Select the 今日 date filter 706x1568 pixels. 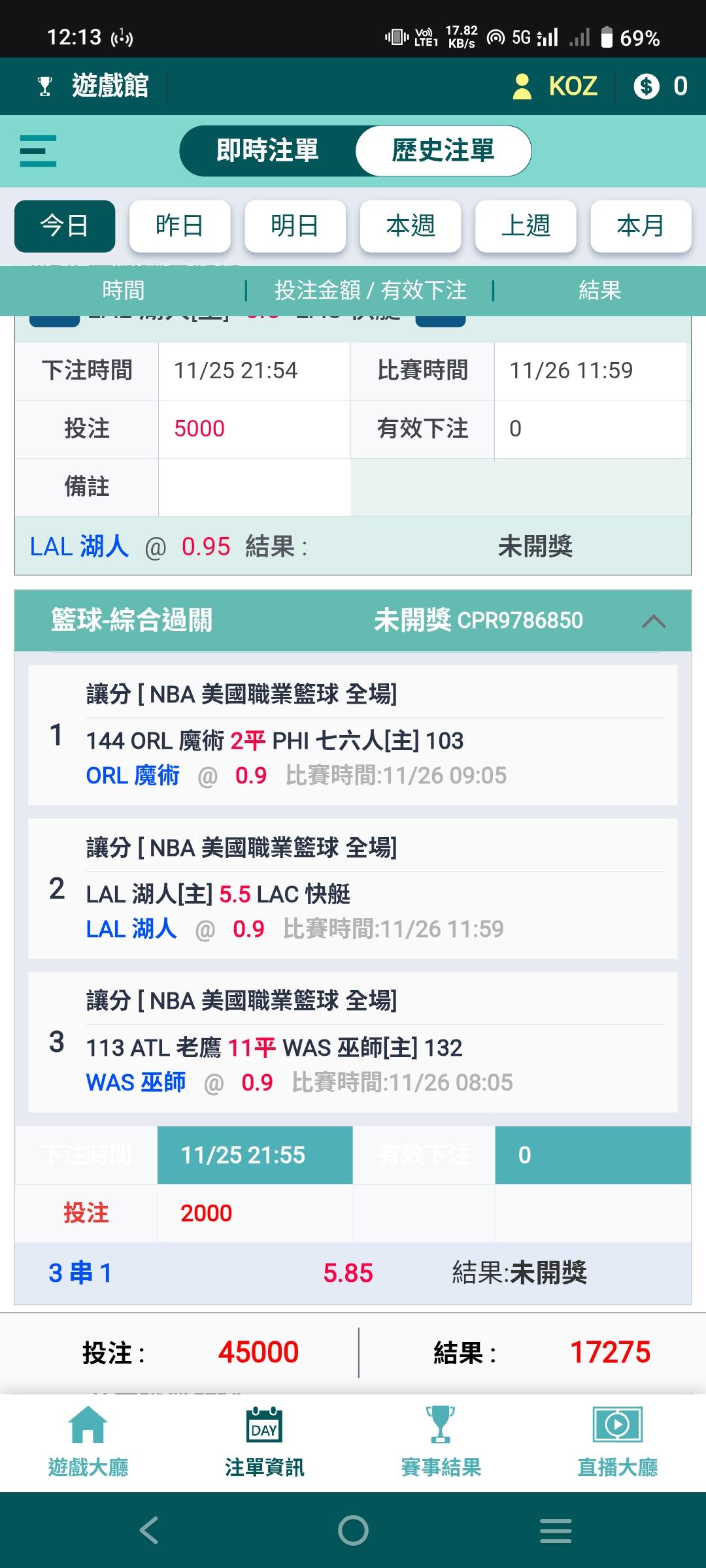pyautogui.click(x=65, y=226)
